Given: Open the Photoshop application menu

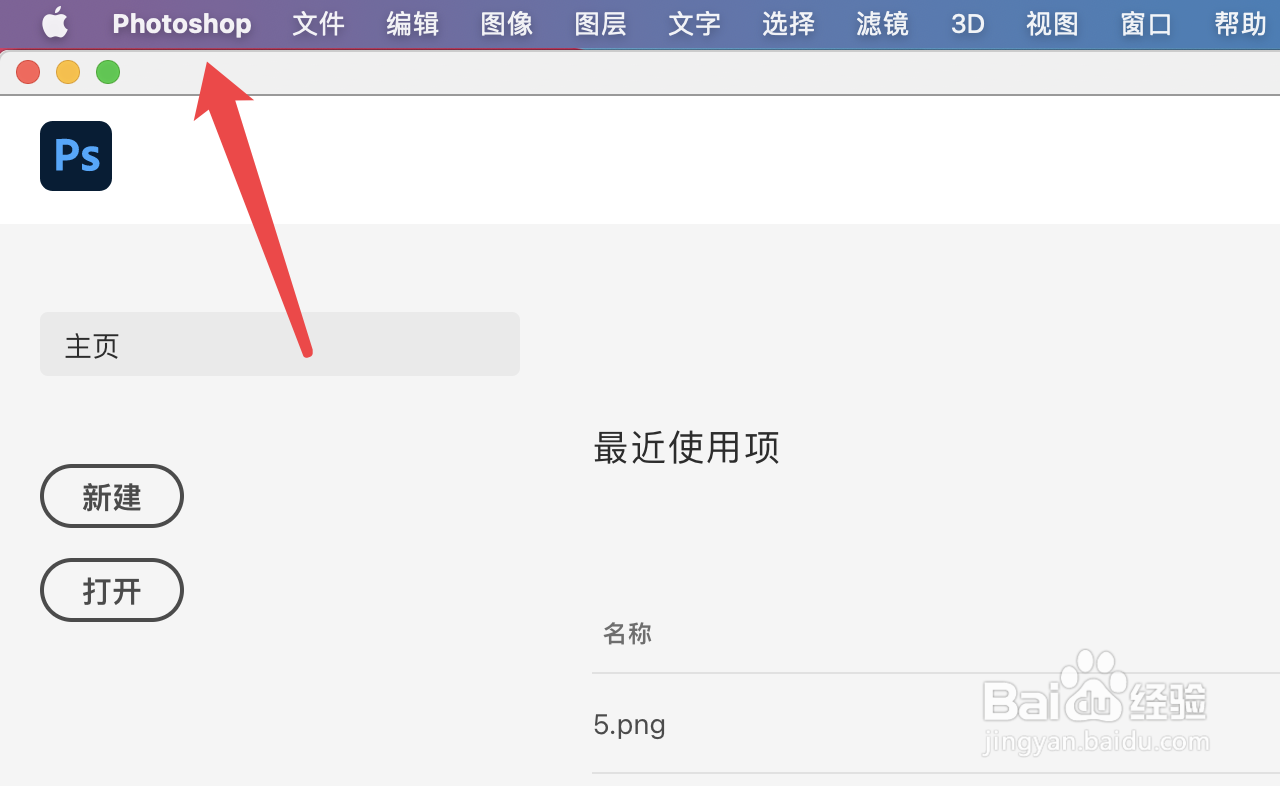Looking at the screenshot, I should coord(182,24).
